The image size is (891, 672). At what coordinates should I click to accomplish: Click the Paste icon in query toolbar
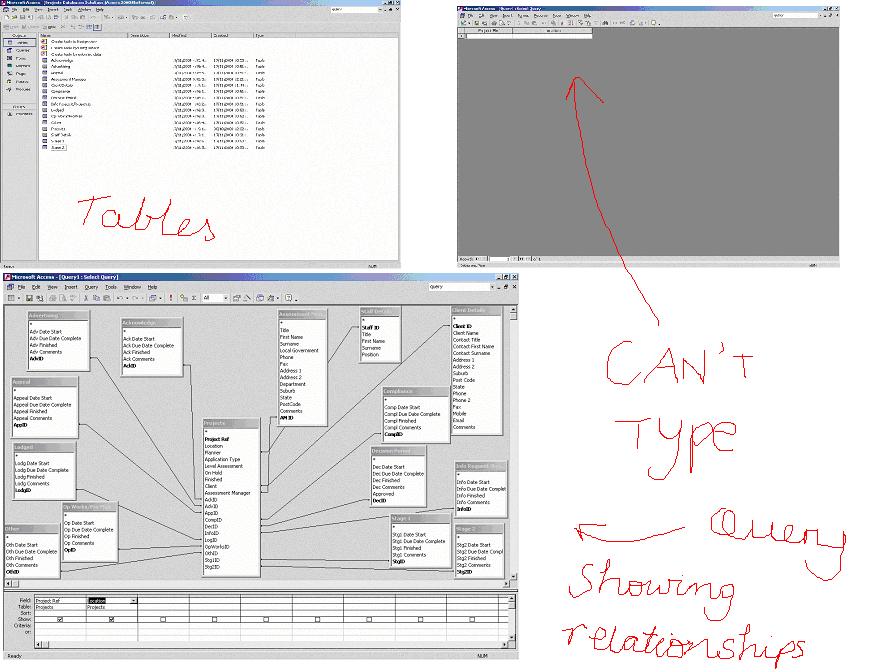pyautogui.click(x=106, y=298)
